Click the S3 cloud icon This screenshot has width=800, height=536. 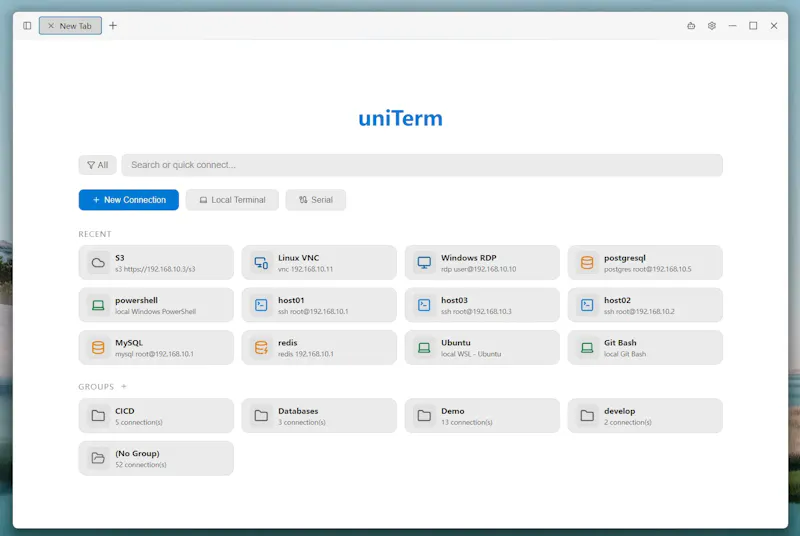click(x=98, y=263)
